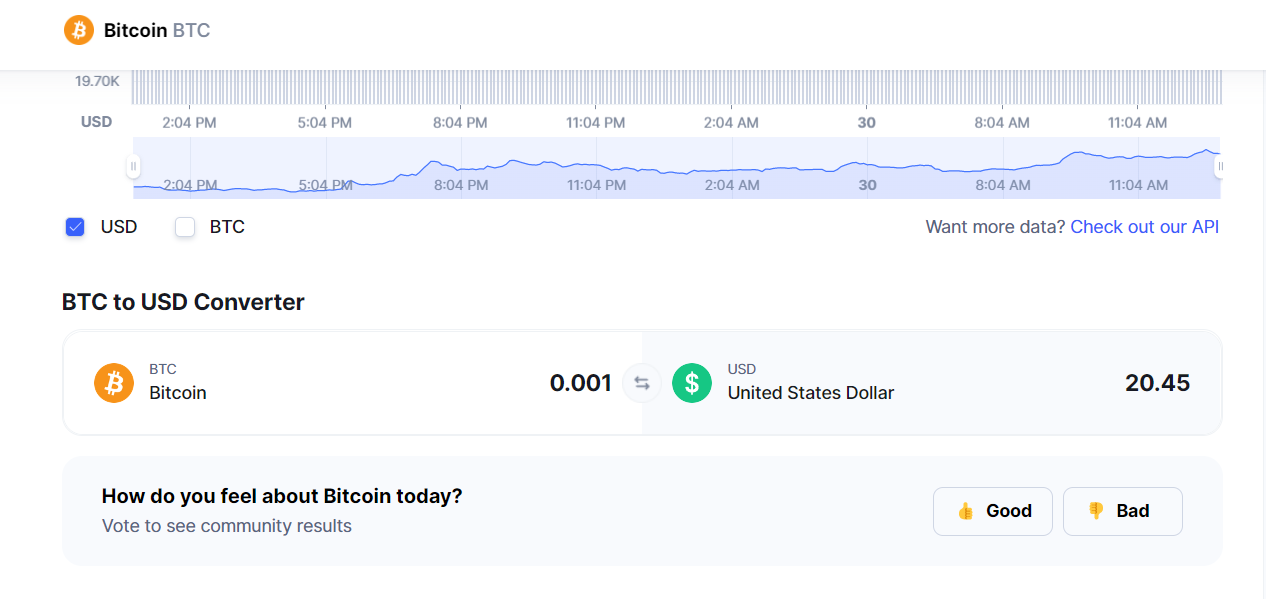Click the green dollar sign icon

click(x=692, y=383)
